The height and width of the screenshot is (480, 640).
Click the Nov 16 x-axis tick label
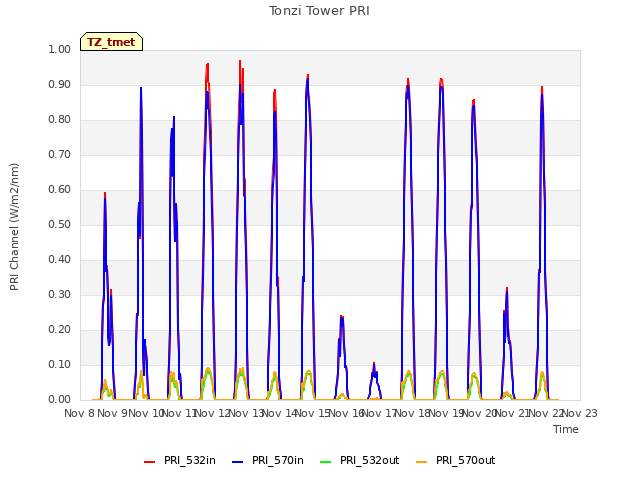(x=346, y=413)
